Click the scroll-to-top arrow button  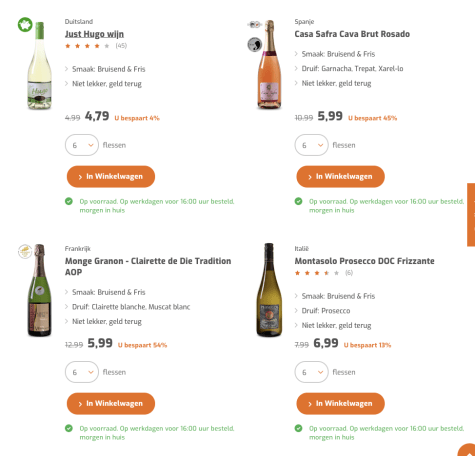[x=468, y=451]
